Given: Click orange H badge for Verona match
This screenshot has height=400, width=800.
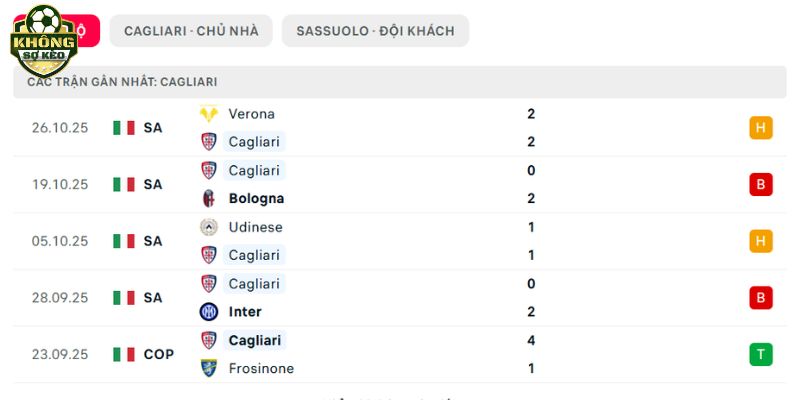Looking at the screenshot, I should pos(761,128).
